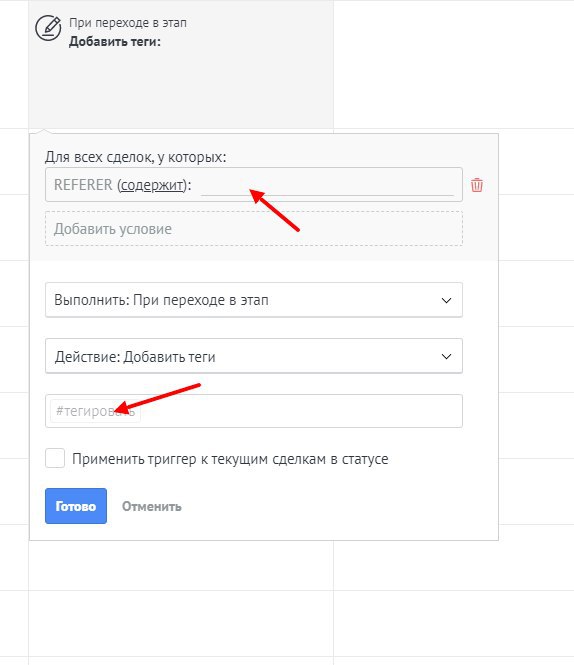Change the 'содержит' condition operator
The height and width of the screenshot is (665, 574).
click(152, 185)
